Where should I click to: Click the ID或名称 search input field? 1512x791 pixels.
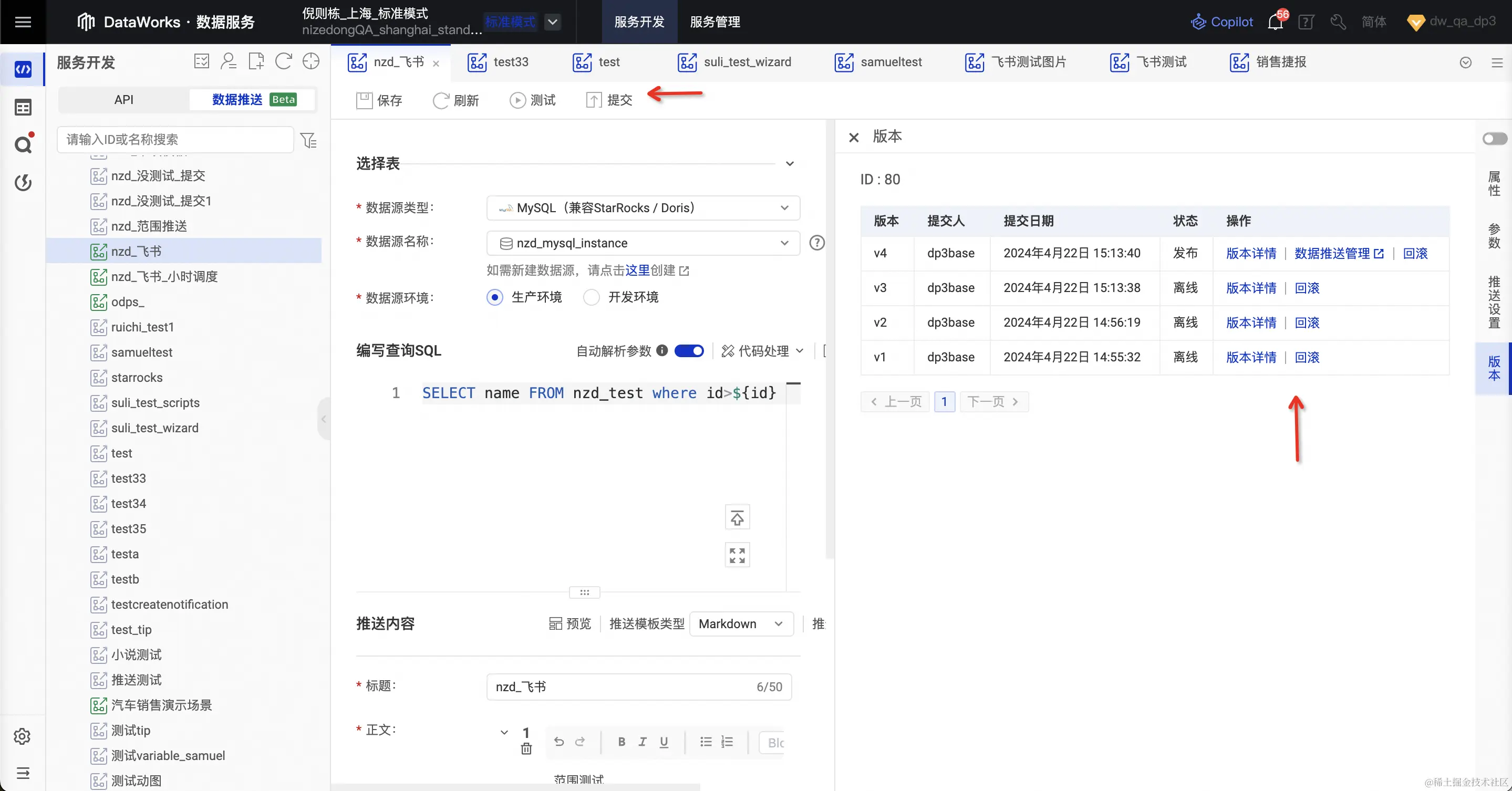pyautogui.click(x=175, y=140)
